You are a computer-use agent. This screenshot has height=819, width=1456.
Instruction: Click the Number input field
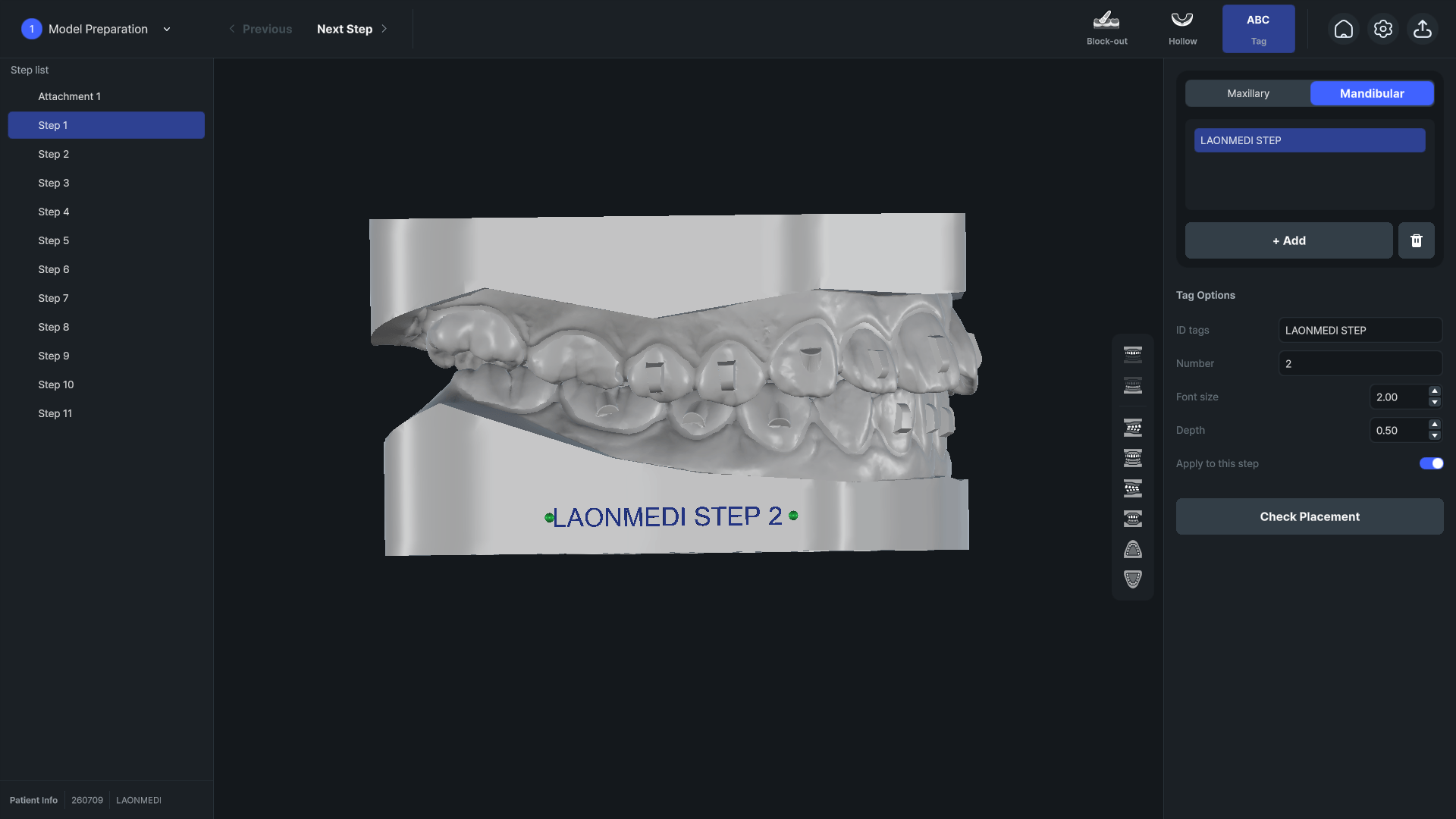pyautogui.click(x=1360, y=363)
